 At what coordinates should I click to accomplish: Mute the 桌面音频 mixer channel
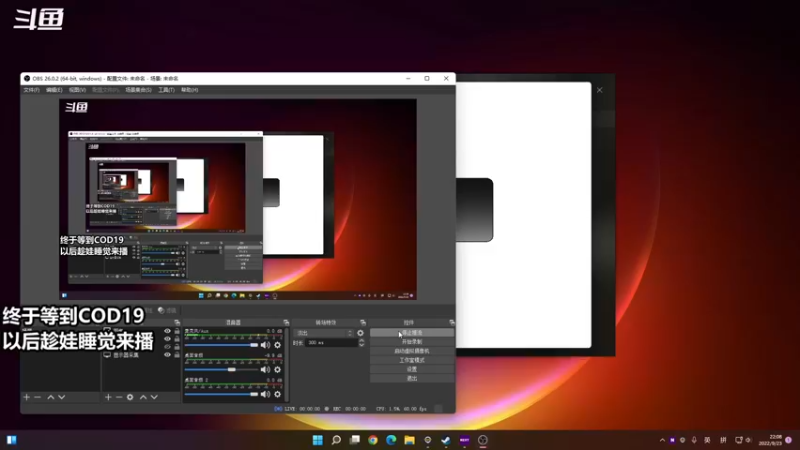point(265,369)
